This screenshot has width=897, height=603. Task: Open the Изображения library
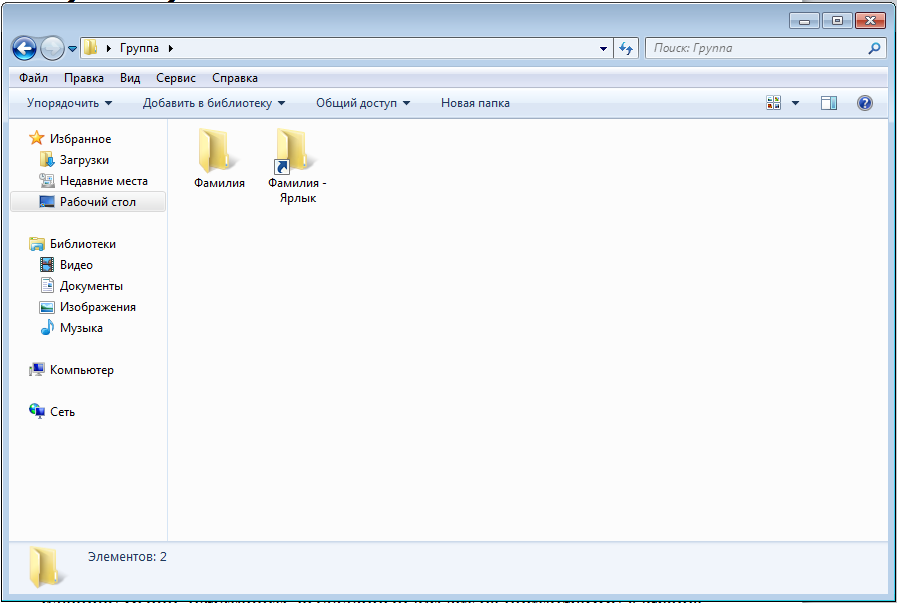click(x=98, y=307)
